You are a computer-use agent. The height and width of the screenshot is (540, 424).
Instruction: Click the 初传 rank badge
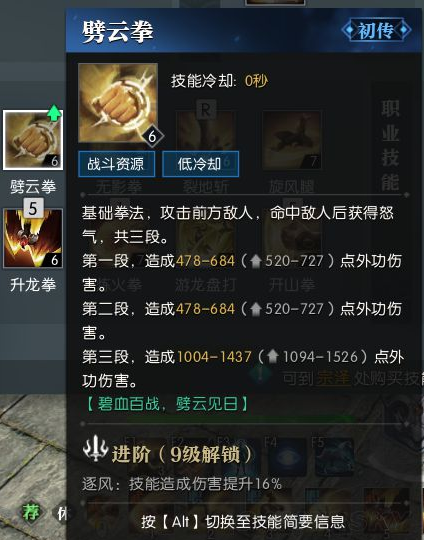(x=376, y=30)
